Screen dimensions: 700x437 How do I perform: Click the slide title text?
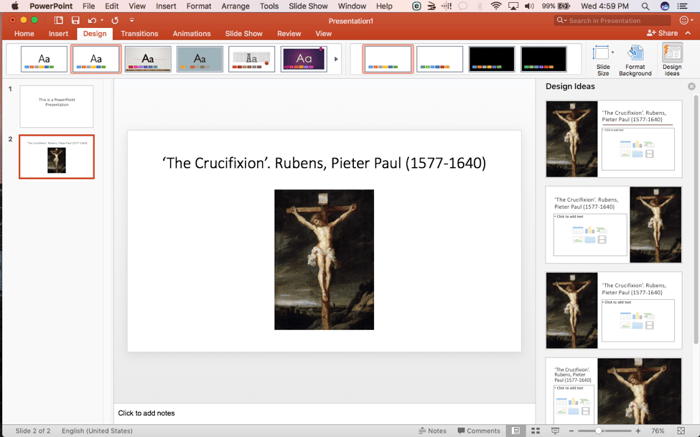pyautogui.click(x=324, y=163)
